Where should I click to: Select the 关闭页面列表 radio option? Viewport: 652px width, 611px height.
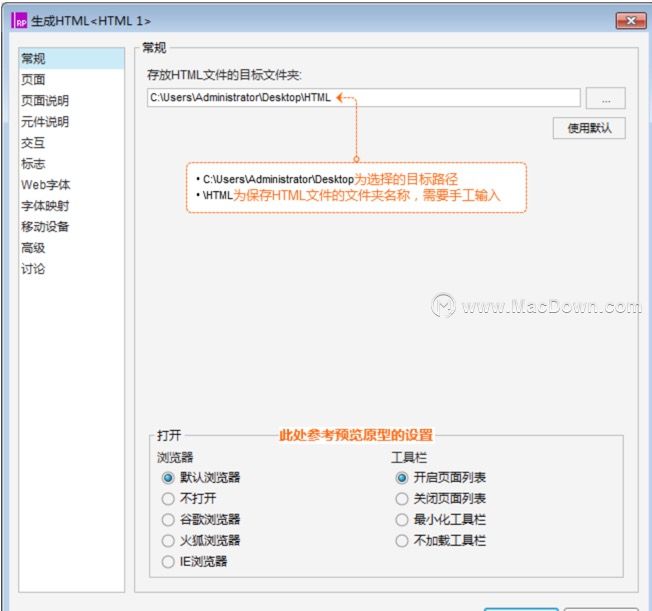402,498
